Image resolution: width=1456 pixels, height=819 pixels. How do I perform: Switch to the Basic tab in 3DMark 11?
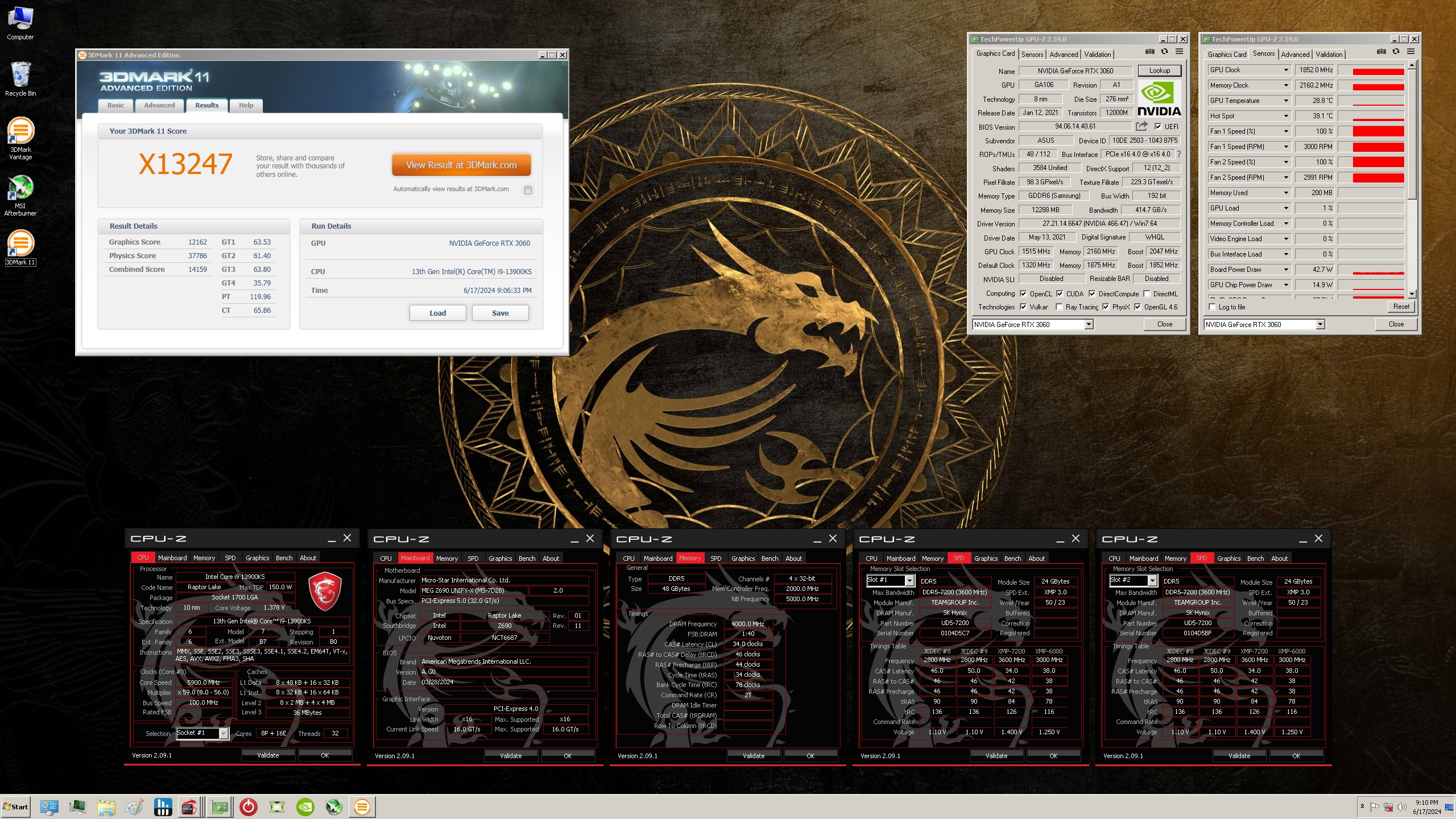click(115, 105)
